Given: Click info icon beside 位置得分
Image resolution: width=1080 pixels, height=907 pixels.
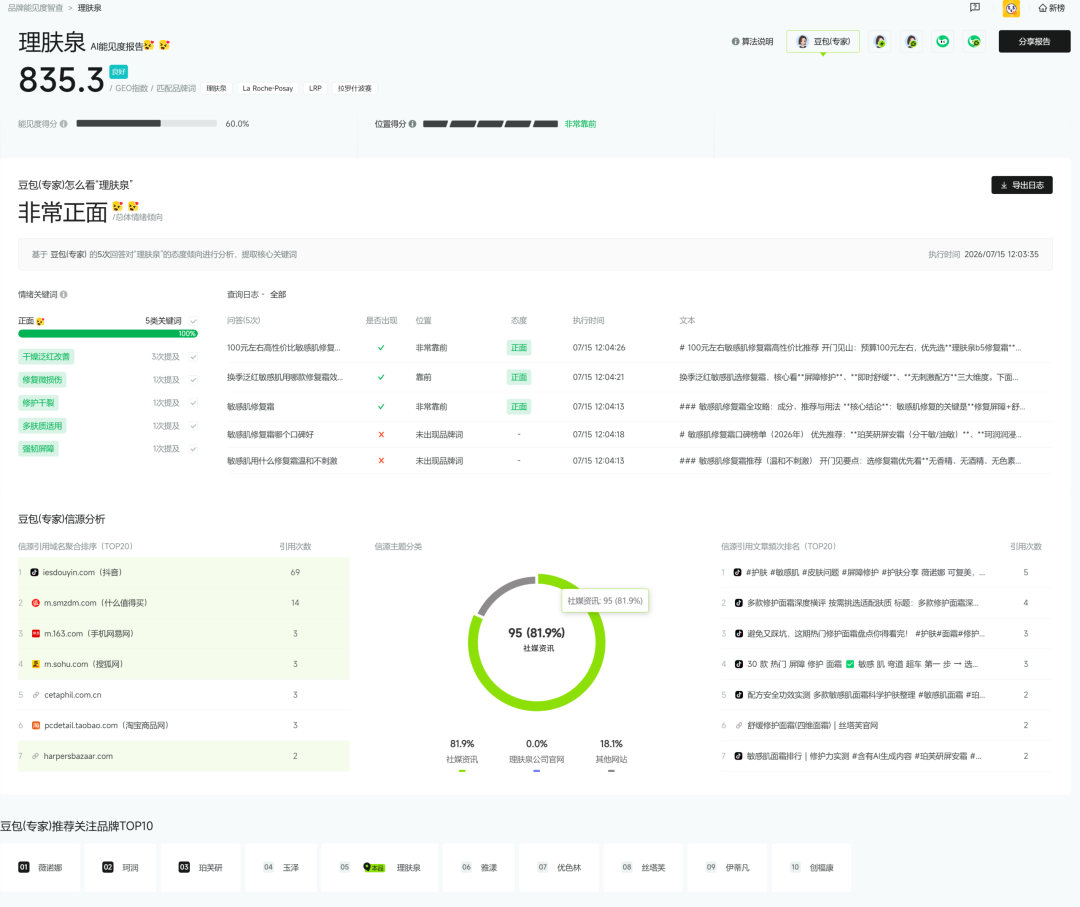Looking at the screenshot, I should point(413,124).
